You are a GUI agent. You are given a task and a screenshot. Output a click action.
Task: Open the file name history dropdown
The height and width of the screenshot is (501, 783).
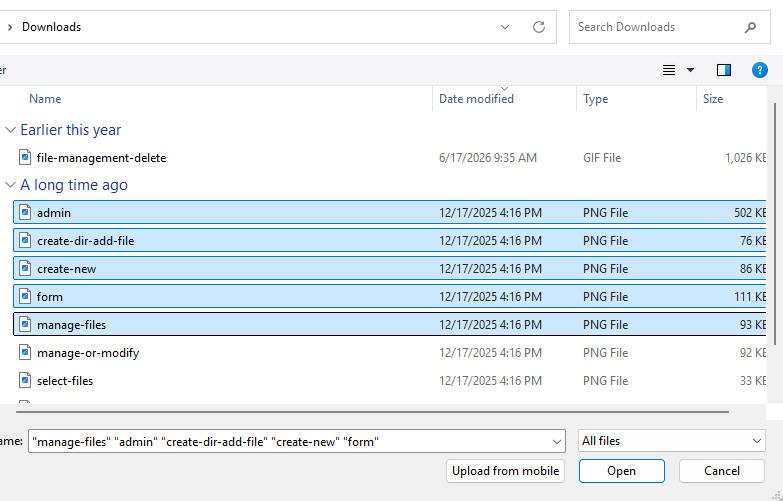[556, 442]
